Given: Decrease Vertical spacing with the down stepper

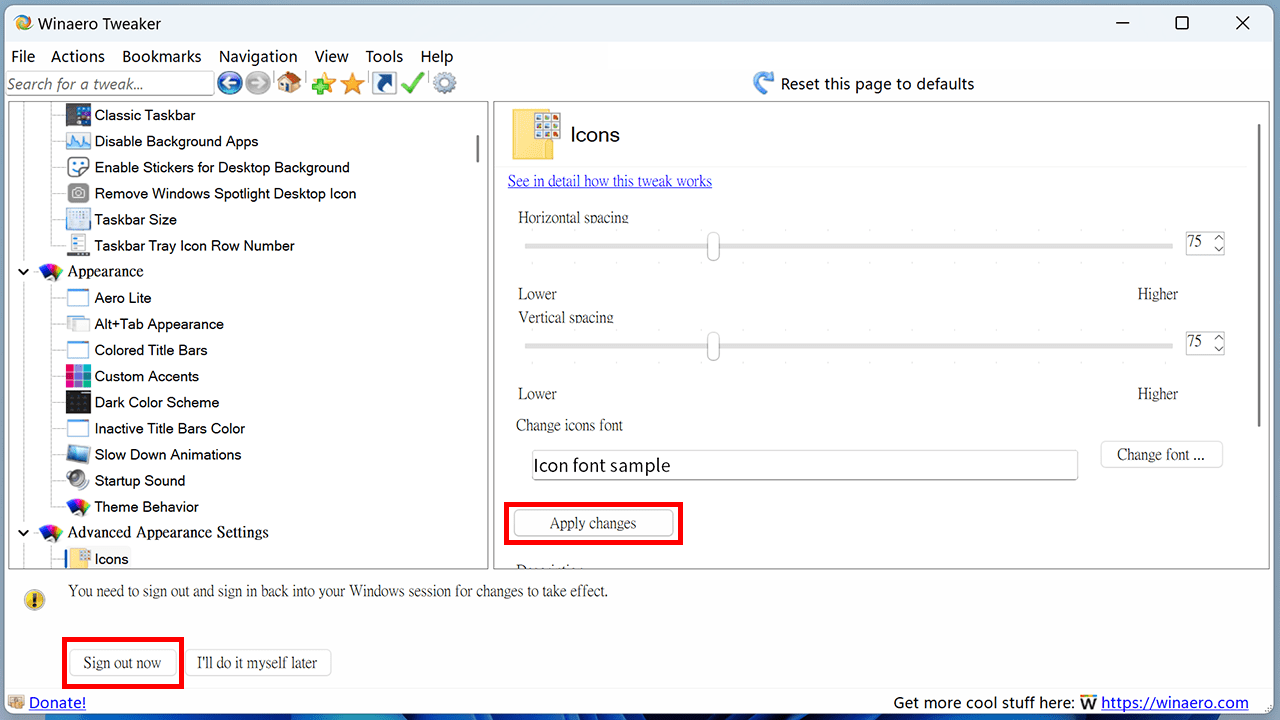Looking at the screenshot, I should click(1218, 348).
